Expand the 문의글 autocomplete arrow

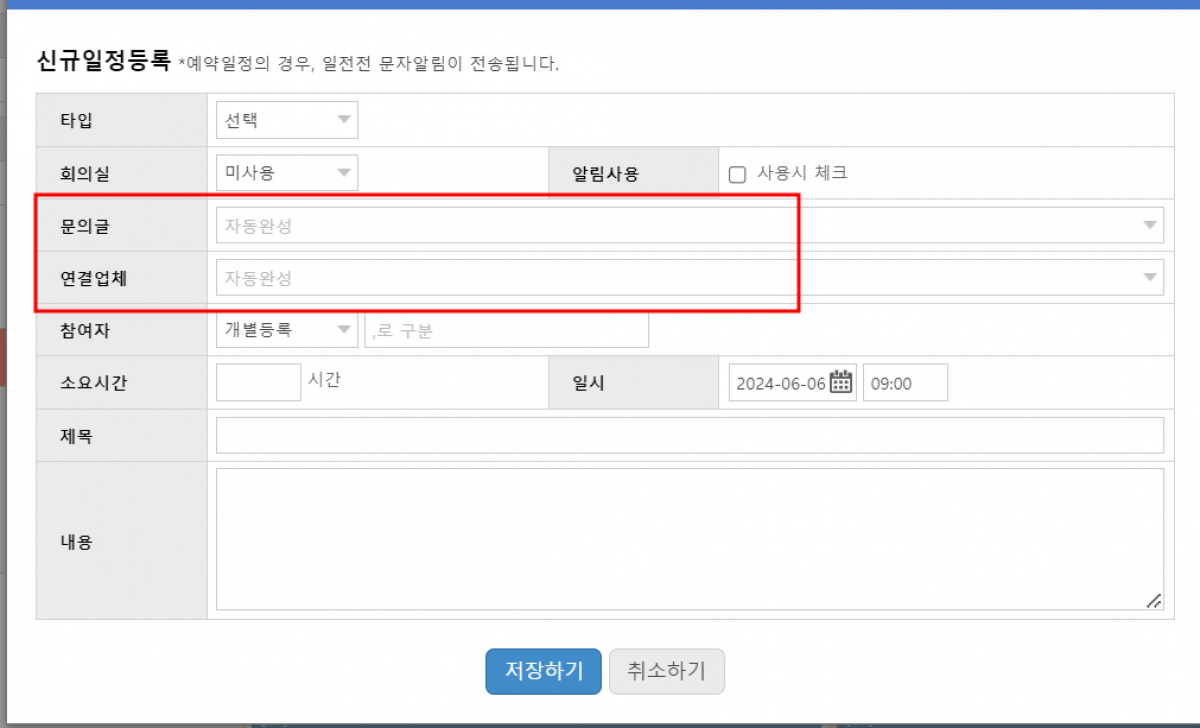point(1150,226)
